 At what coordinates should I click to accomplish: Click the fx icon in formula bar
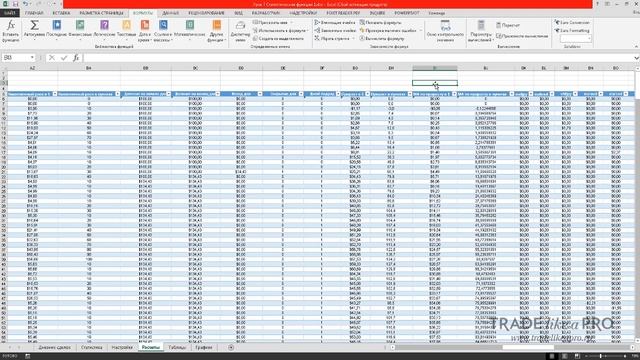pos(76,58)
